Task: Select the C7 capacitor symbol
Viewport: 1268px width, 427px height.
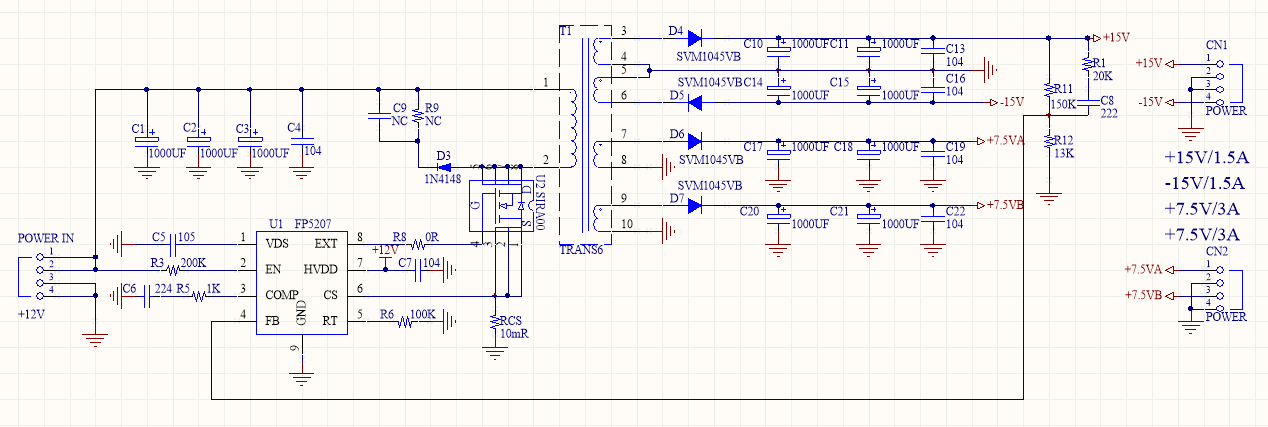Action: coord(418,269)
